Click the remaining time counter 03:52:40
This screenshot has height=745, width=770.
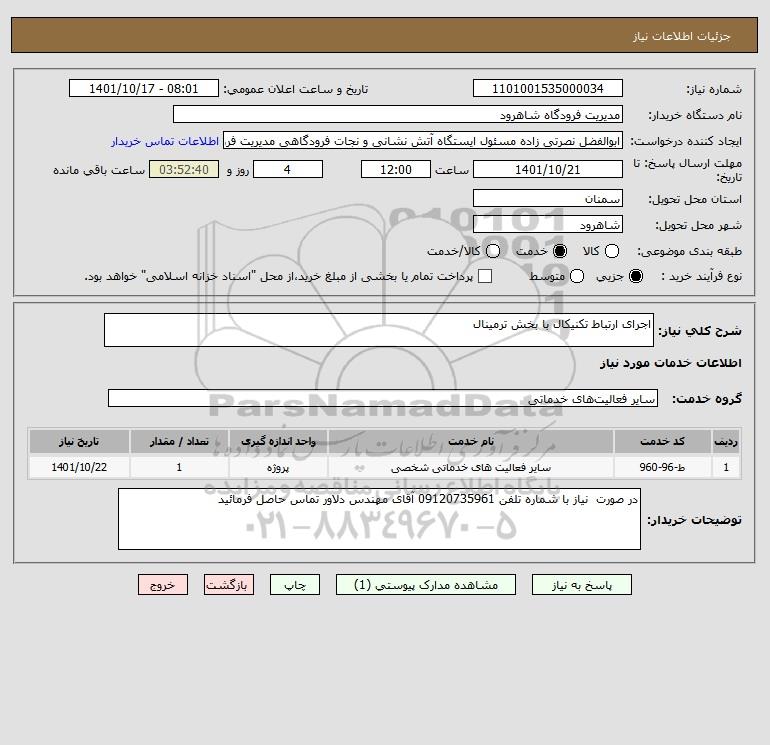184,169
